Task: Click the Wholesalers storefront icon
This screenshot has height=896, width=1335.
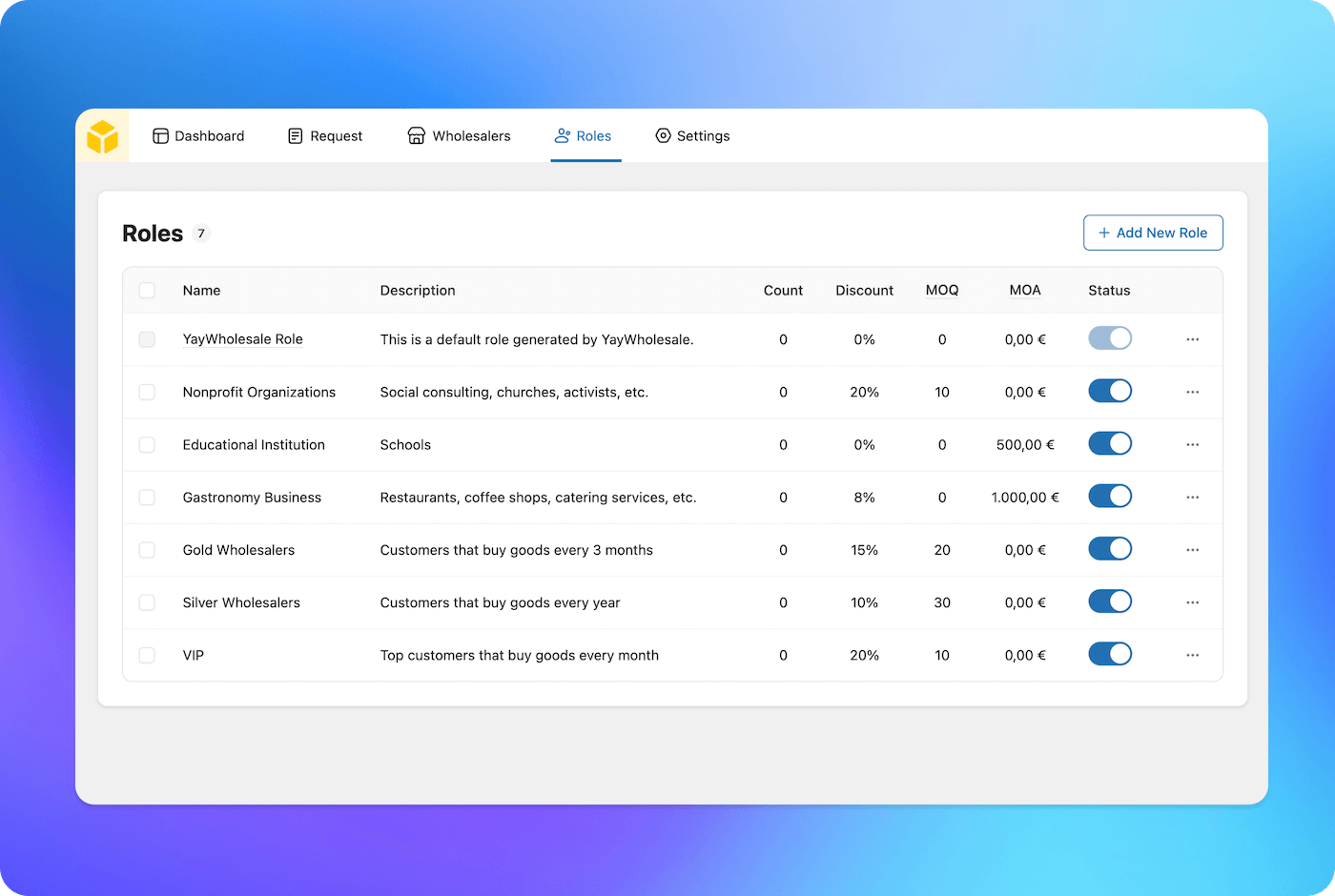Action: pyautogui.click(x=417, y=136)
